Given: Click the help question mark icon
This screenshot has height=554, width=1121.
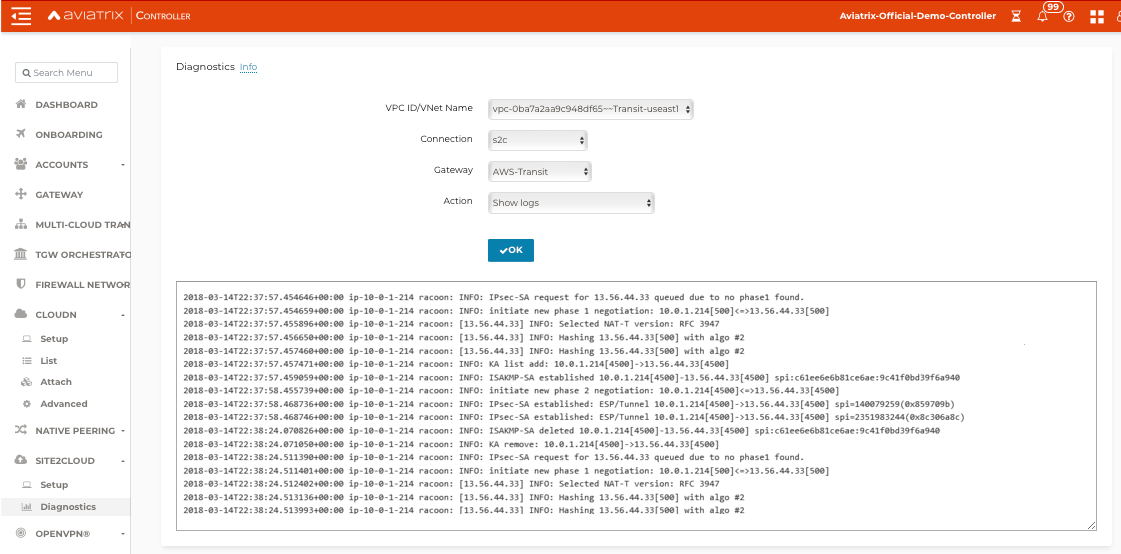Looking at the screenshot, I should click(x=1069, y=17).
